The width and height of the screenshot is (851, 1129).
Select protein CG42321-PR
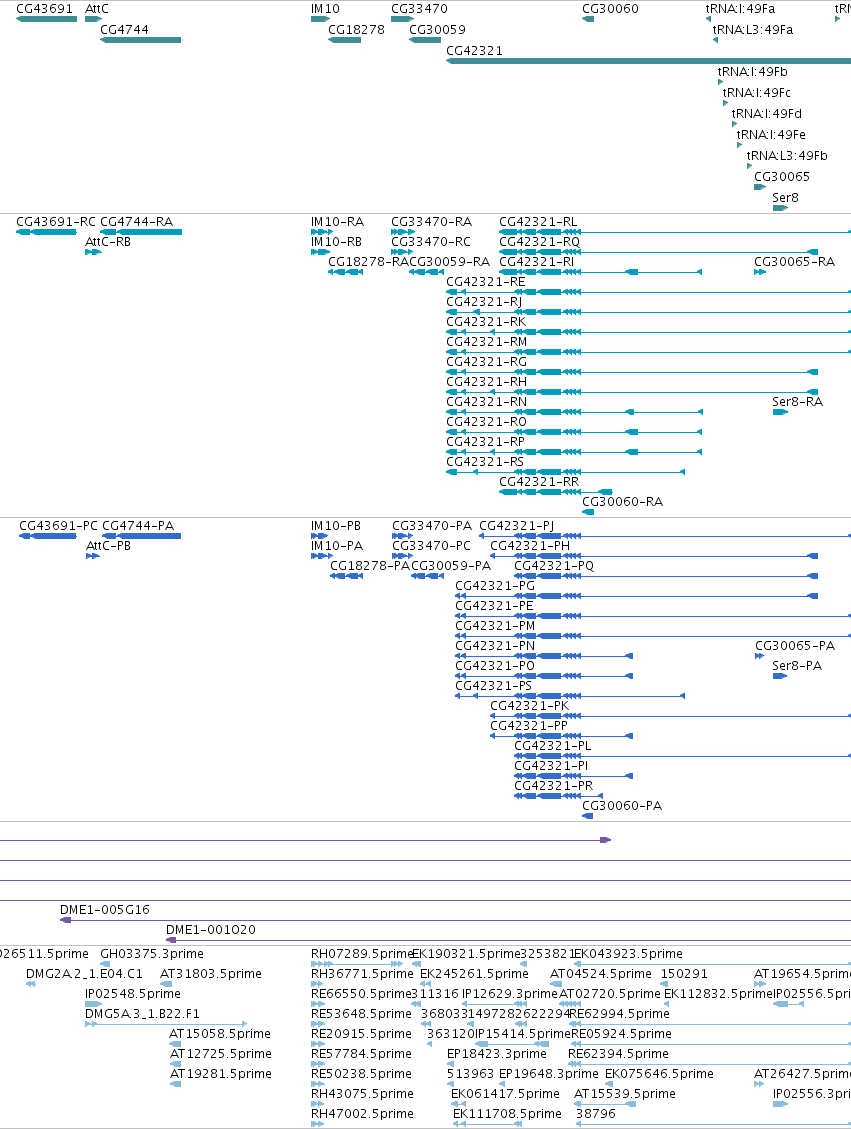(559, 796)
